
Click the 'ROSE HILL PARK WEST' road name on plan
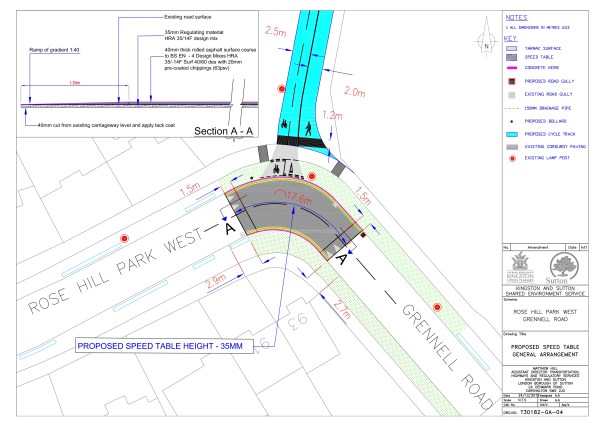pyautogui.click(x=116, y=270)
